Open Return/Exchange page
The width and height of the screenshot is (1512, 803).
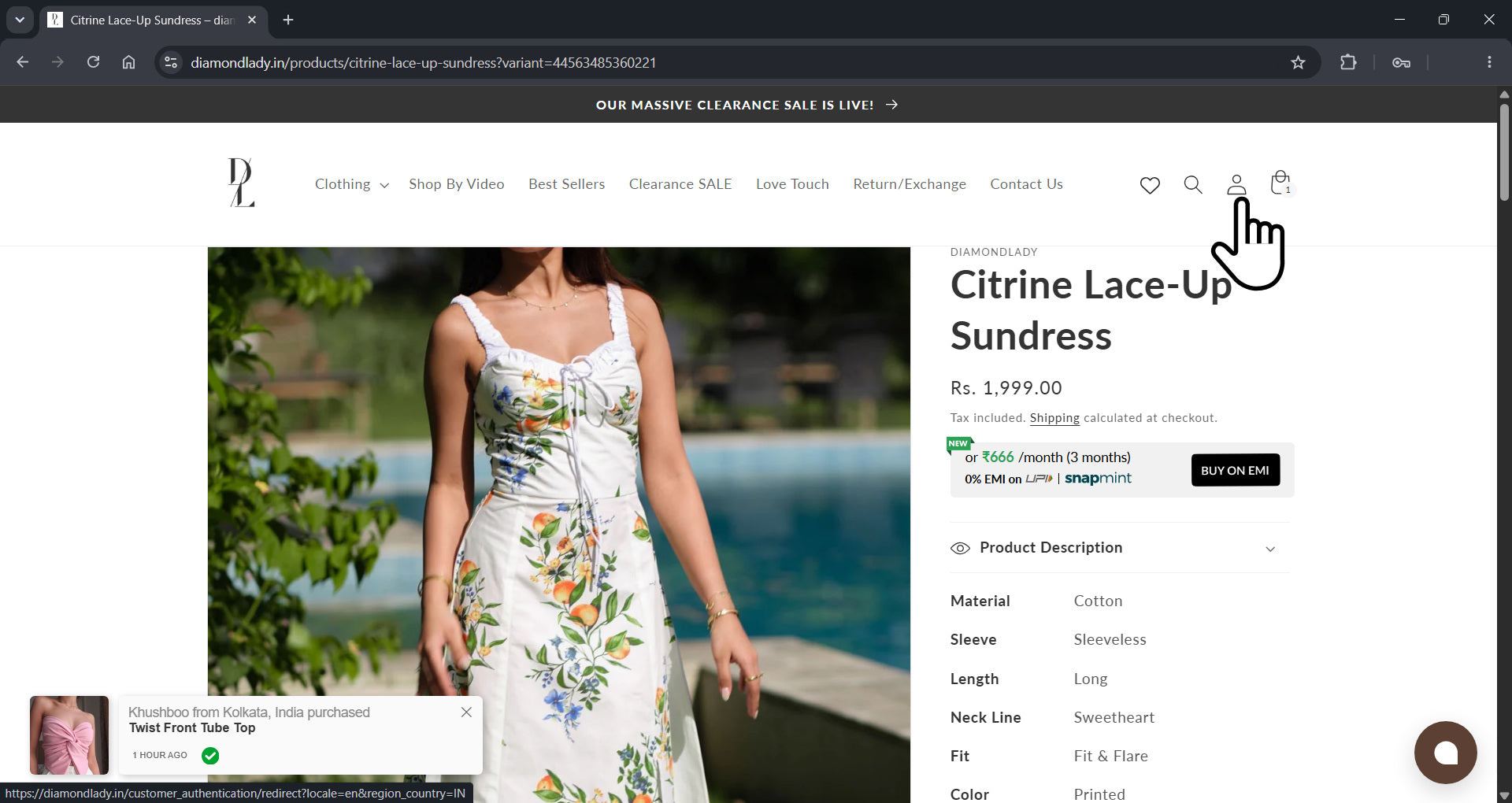click(x=910, y=184)
